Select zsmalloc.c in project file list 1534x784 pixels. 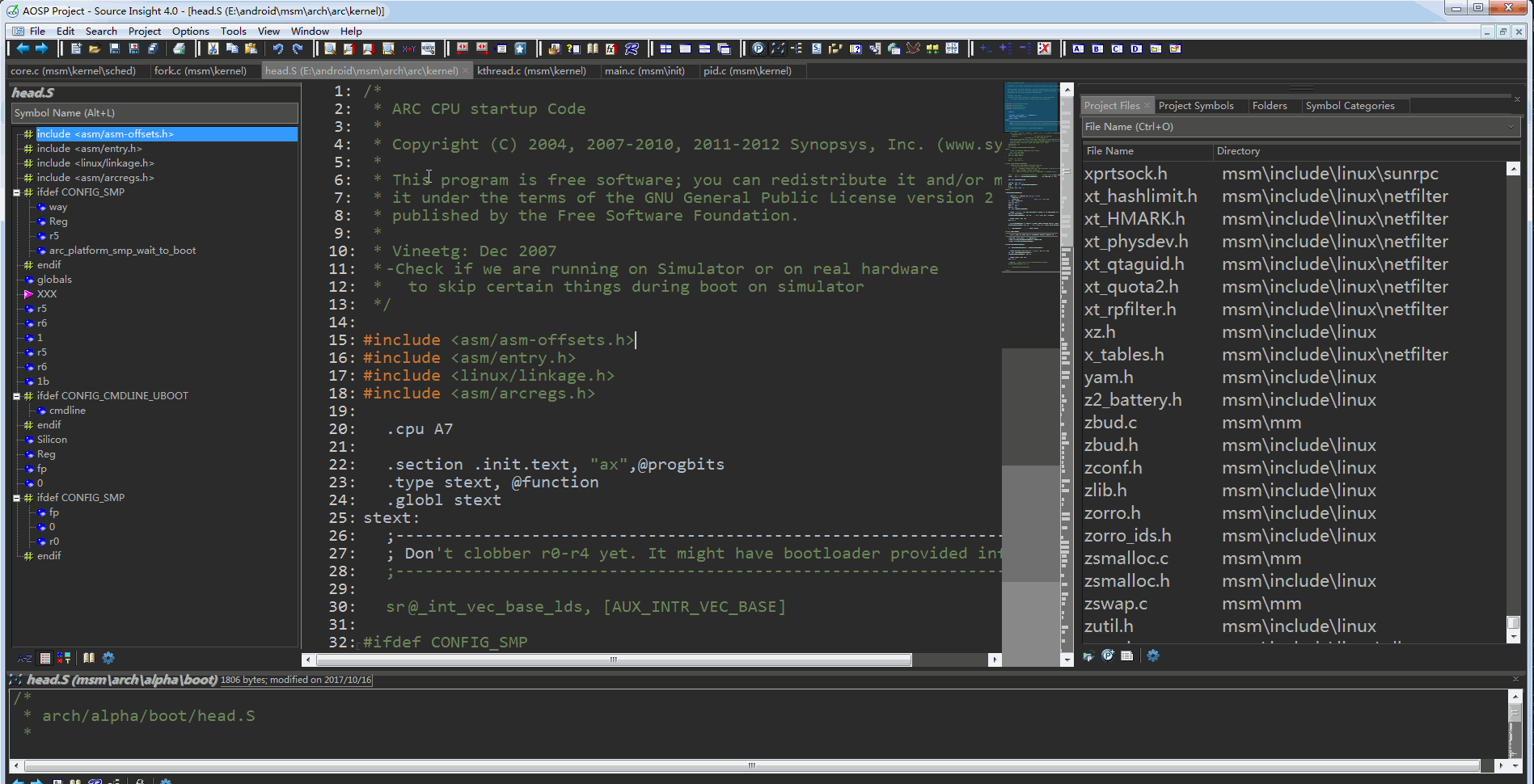1126,558
